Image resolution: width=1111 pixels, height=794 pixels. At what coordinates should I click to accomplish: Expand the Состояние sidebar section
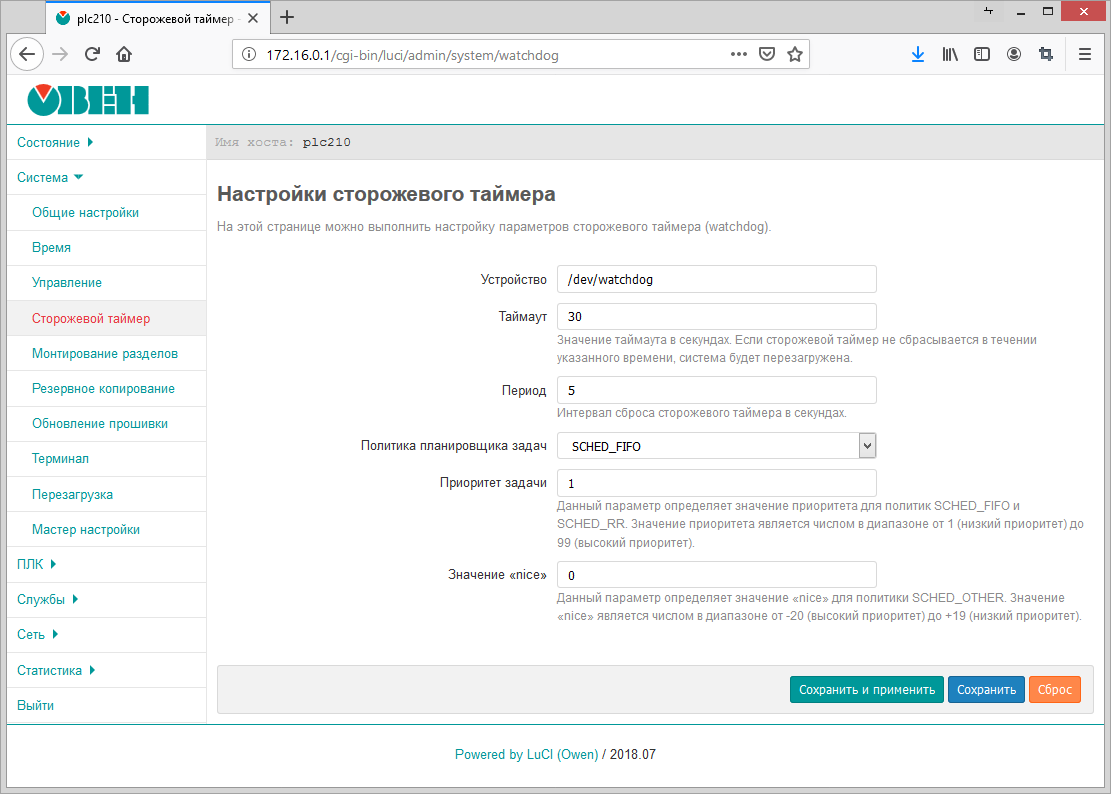[x=56, y=143]
